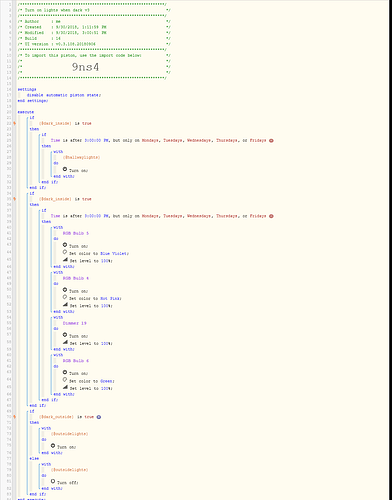Open the RGB Bulb 6 device selector

click(x=76, y=361)
